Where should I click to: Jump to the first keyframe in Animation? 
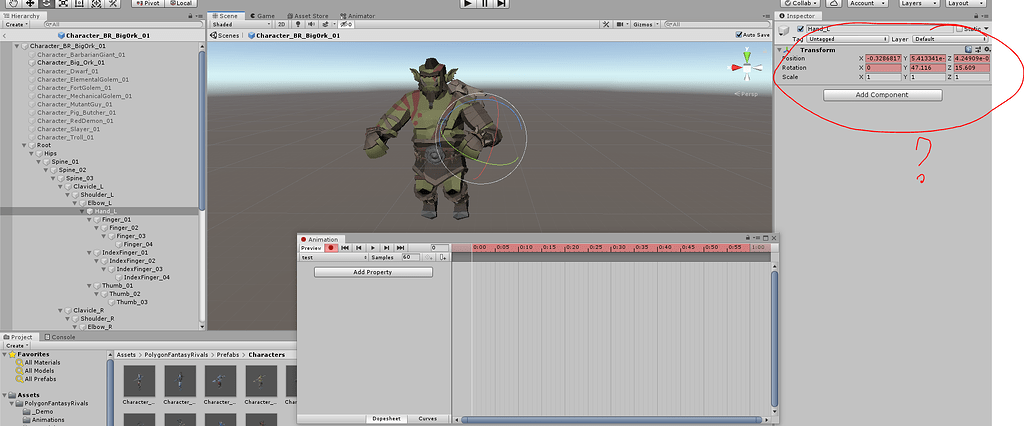(x=345, y=247)
